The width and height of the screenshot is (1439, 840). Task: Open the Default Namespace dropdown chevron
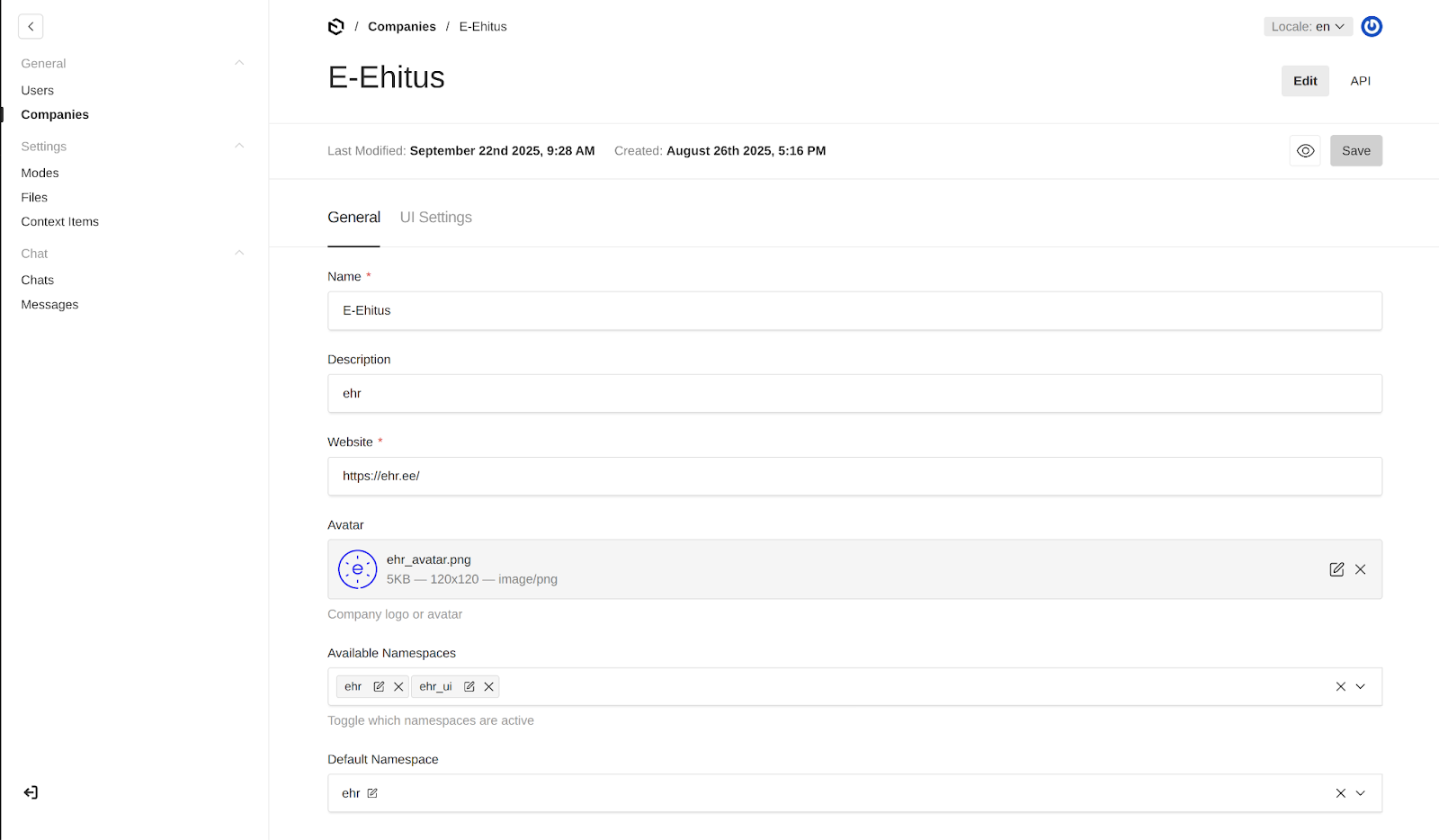pyautogui.click(x=1361, y=793)
